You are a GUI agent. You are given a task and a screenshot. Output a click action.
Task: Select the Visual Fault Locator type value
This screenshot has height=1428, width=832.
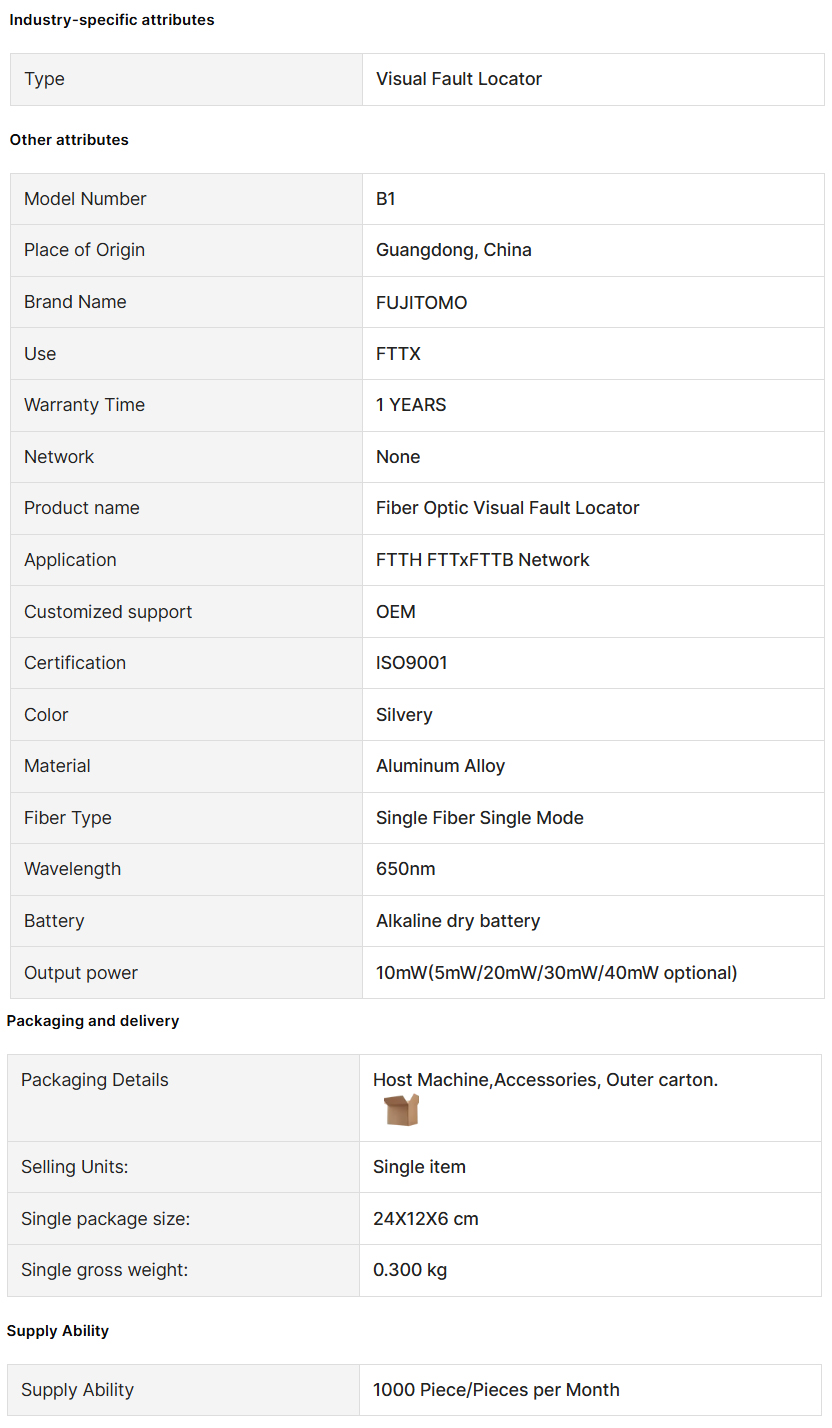click(x=459, y=79)
